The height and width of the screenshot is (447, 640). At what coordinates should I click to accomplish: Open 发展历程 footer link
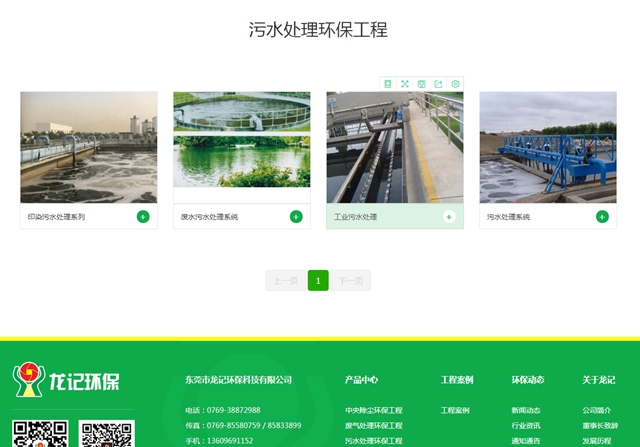coord(597,441)
